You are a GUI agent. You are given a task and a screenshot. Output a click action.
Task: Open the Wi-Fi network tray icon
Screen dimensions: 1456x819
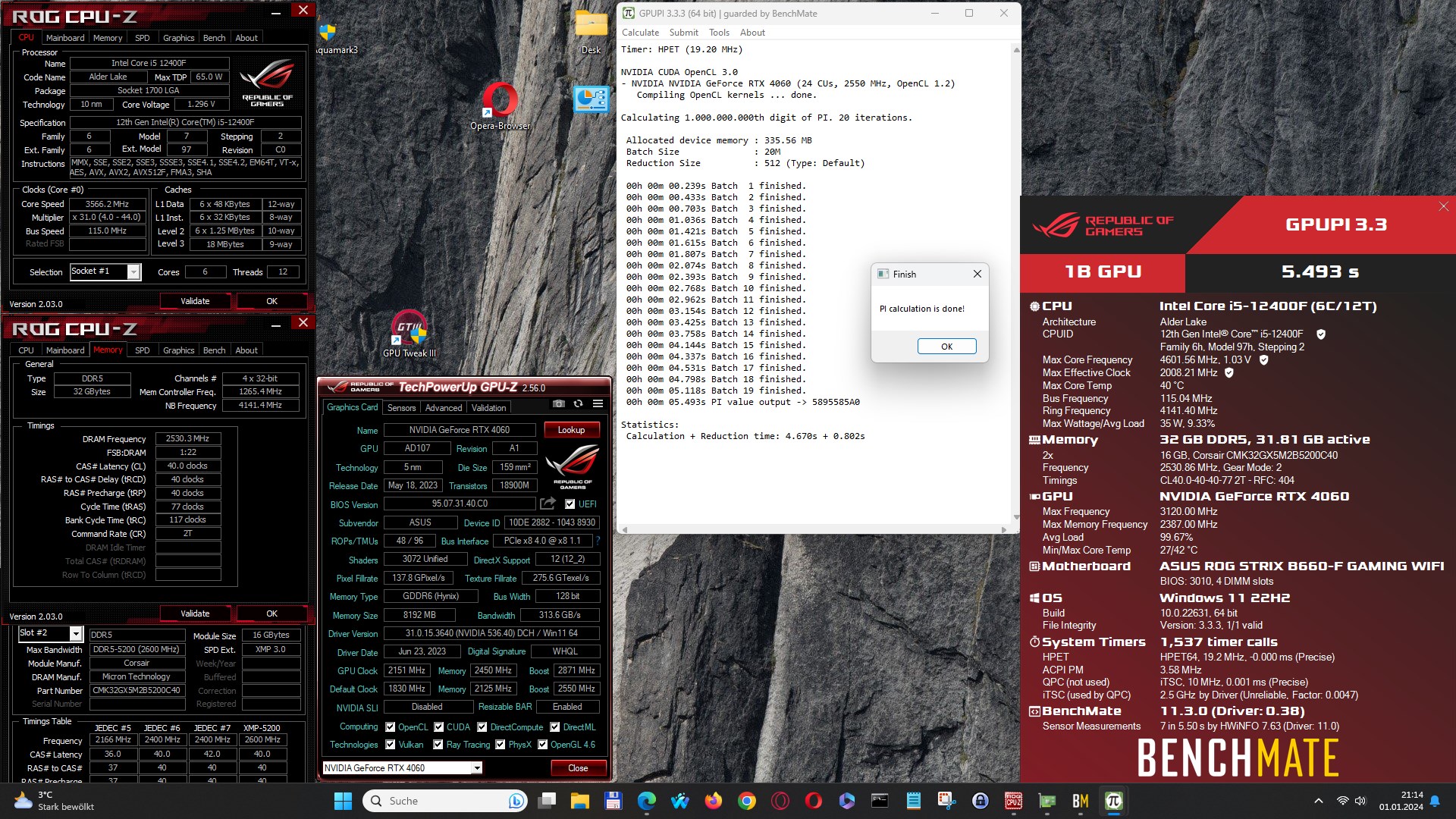[1343, 801]
